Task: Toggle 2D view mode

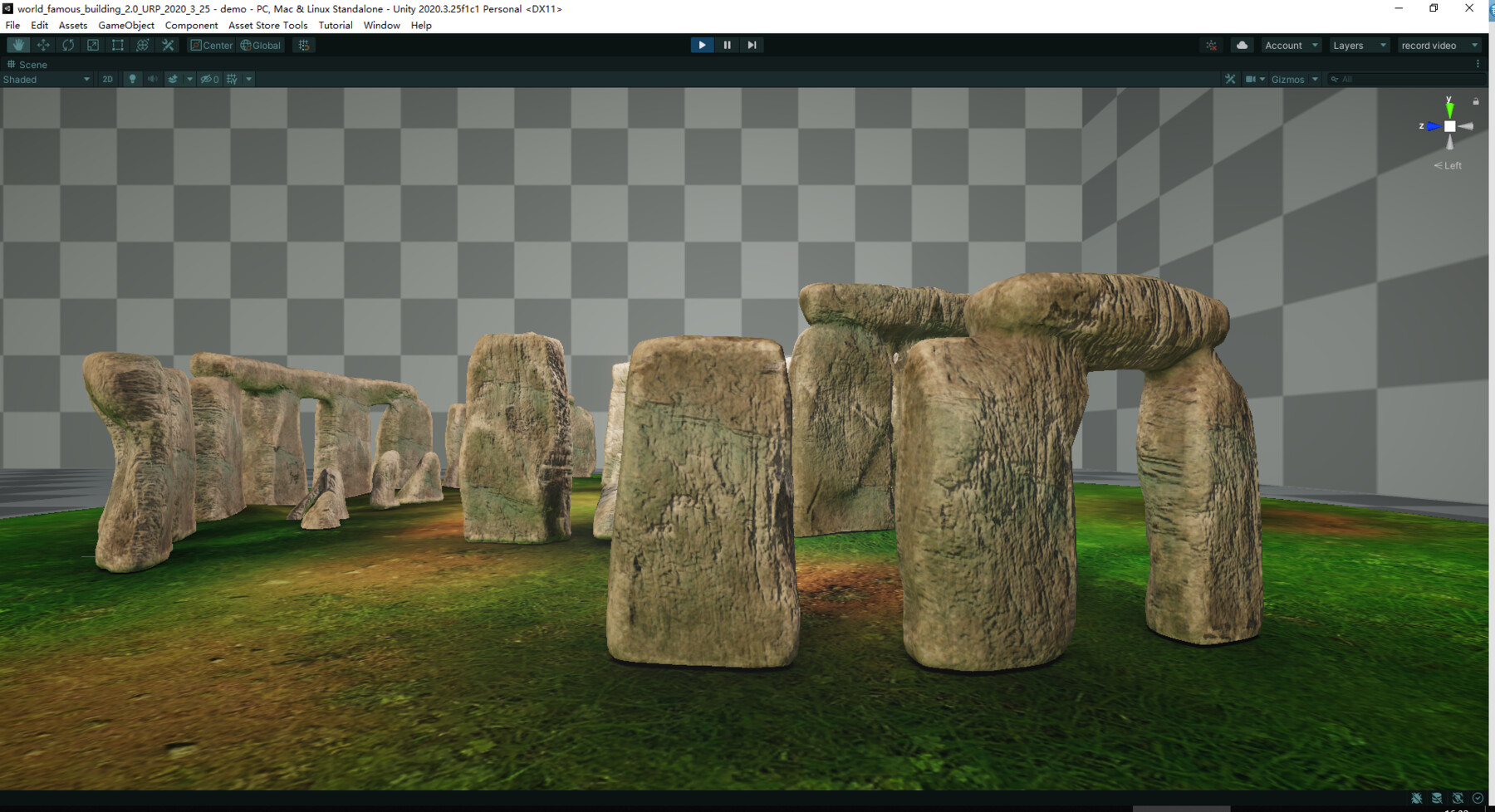Action: [x=106, y=79]
